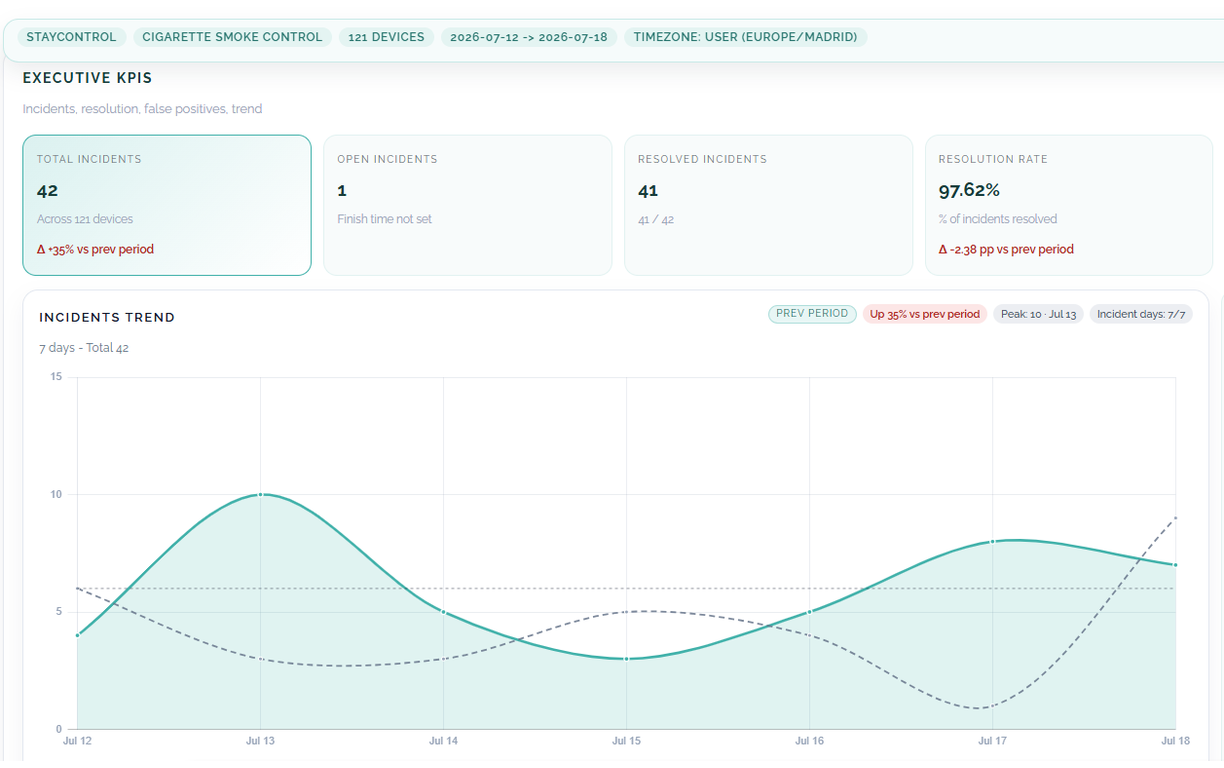Click the Jul 12 data point on solid line
Viewport: 1224px width, 768px height.
77,635
